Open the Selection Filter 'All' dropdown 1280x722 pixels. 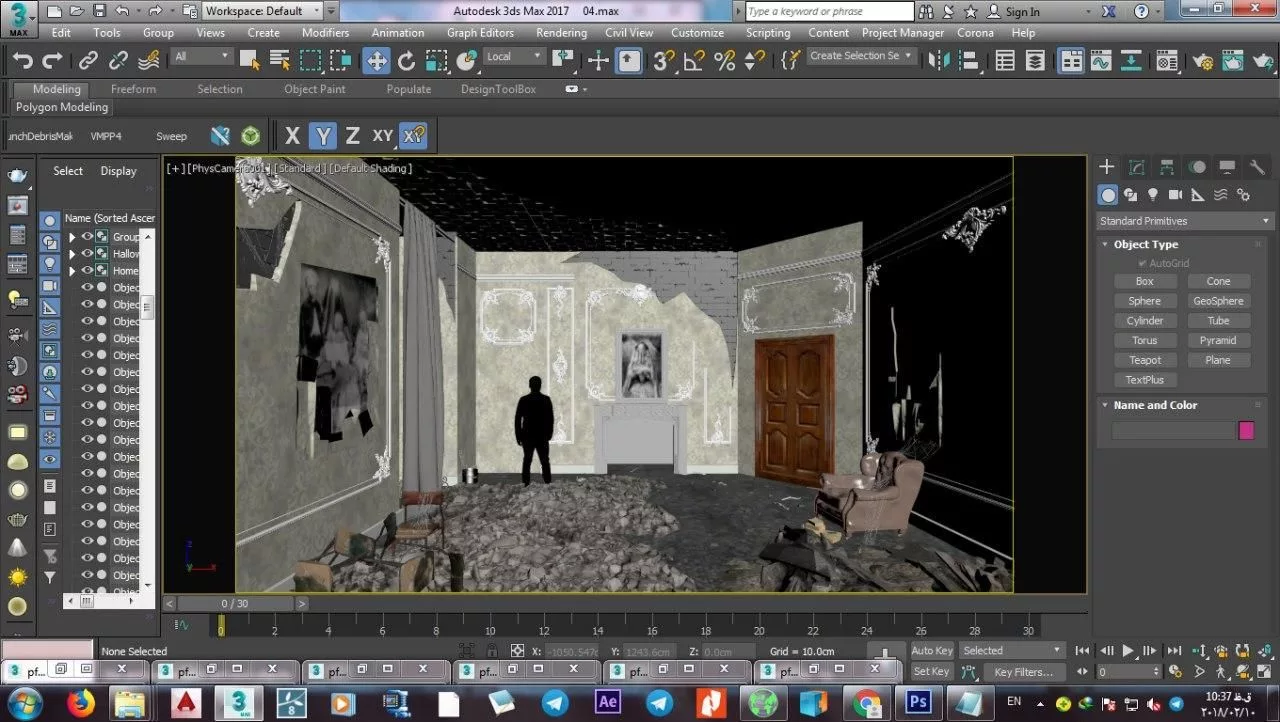tap(201, 57)
